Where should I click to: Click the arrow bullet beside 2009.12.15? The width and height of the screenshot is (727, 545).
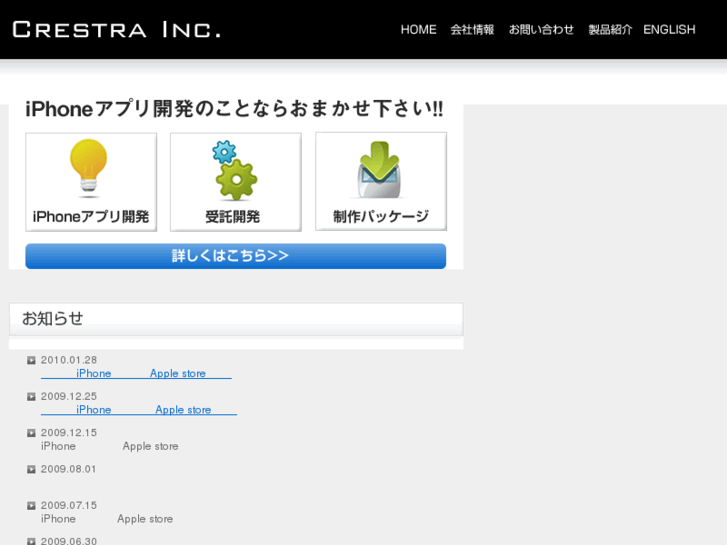coord(31,433)
